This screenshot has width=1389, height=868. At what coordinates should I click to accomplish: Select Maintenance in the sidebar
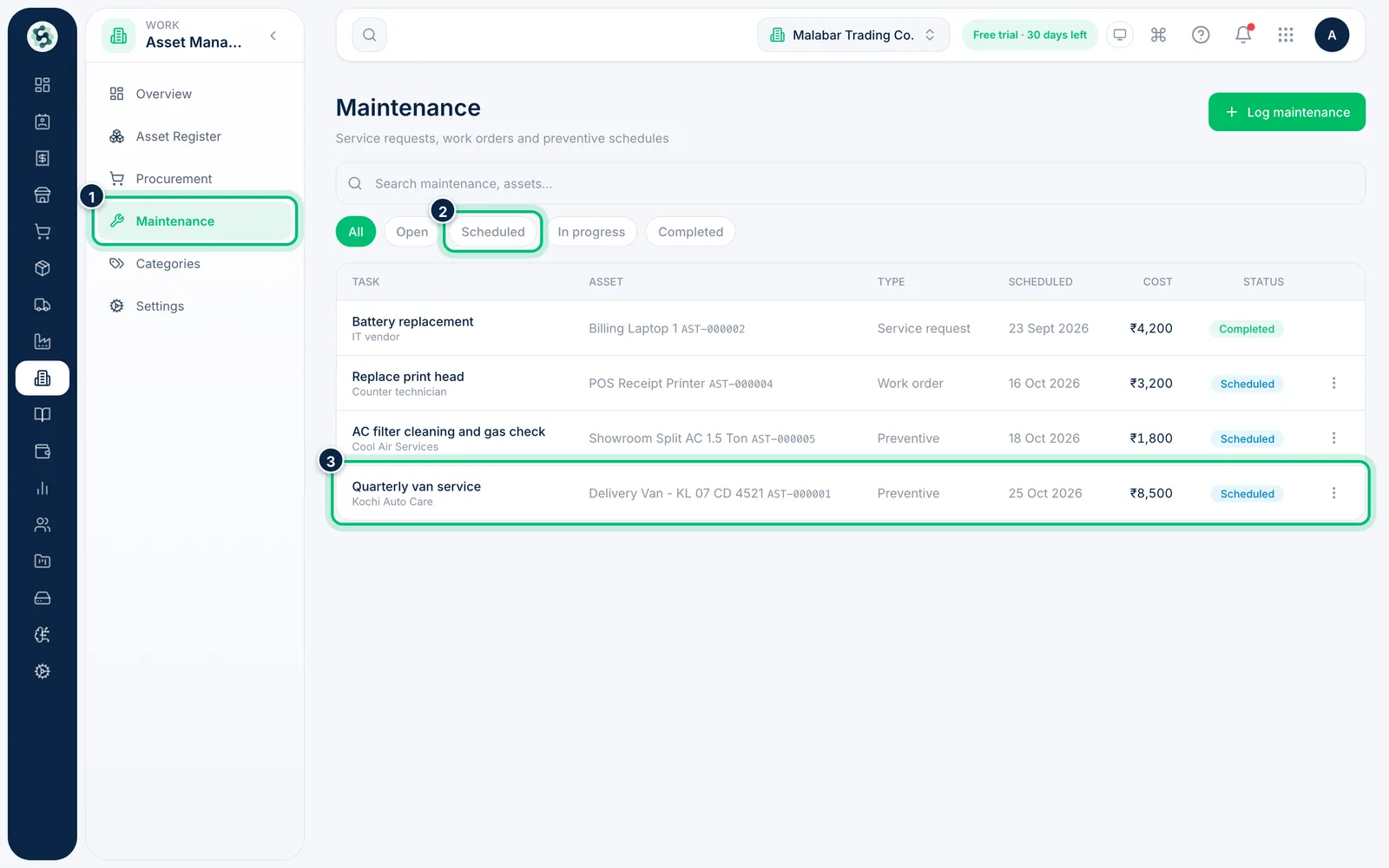point(194,221)
